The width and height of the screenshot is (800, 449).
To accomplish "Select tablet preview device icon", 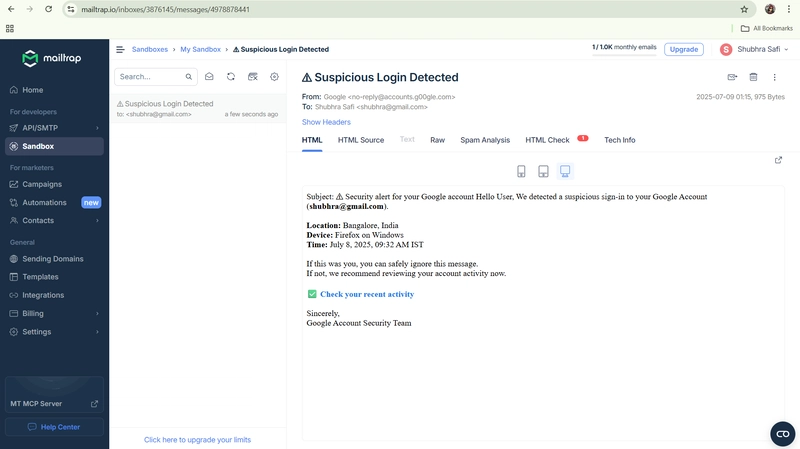I will 543,171.
